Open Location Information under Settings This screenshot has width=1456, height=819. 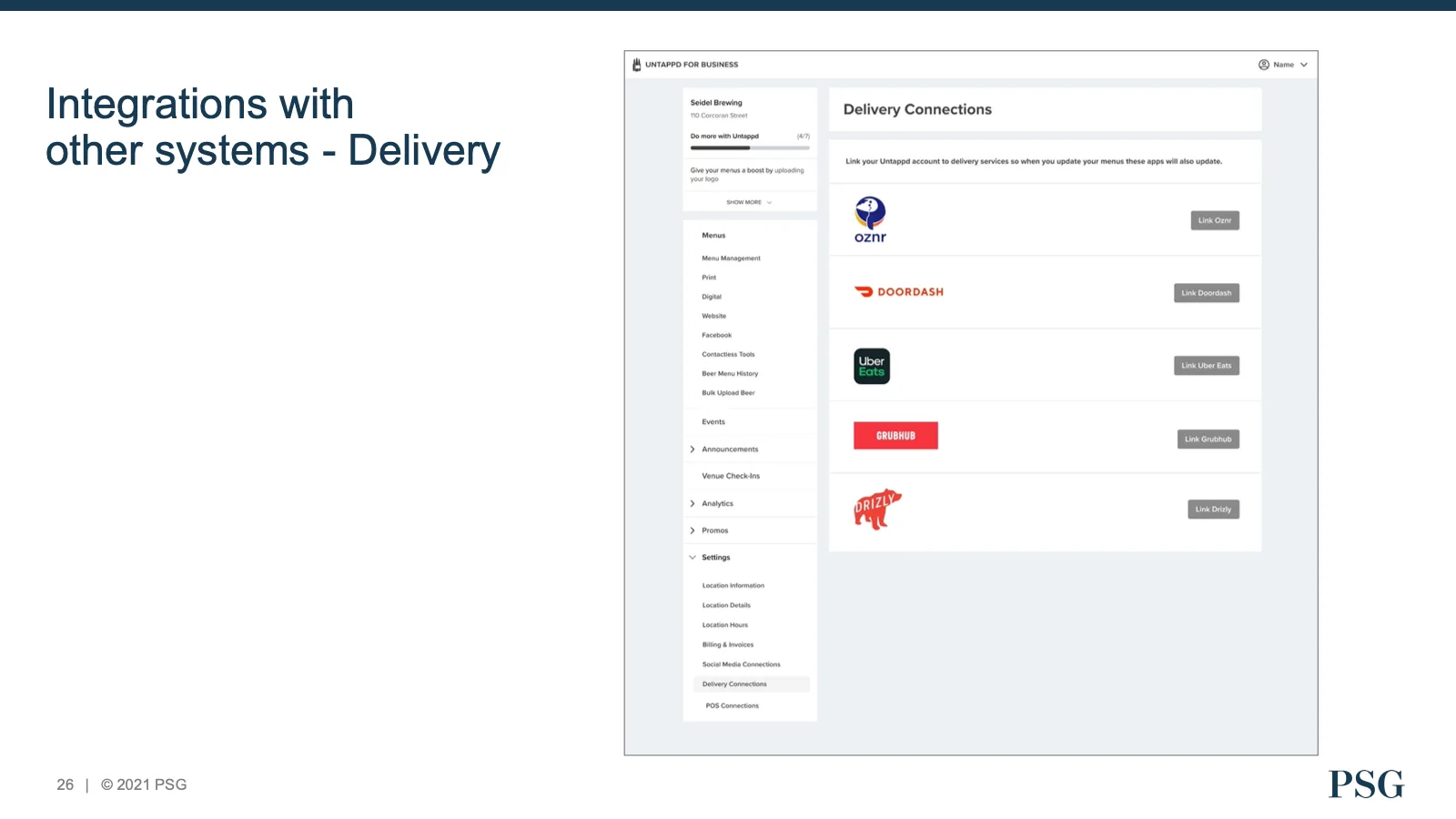[x=733, y=586]
